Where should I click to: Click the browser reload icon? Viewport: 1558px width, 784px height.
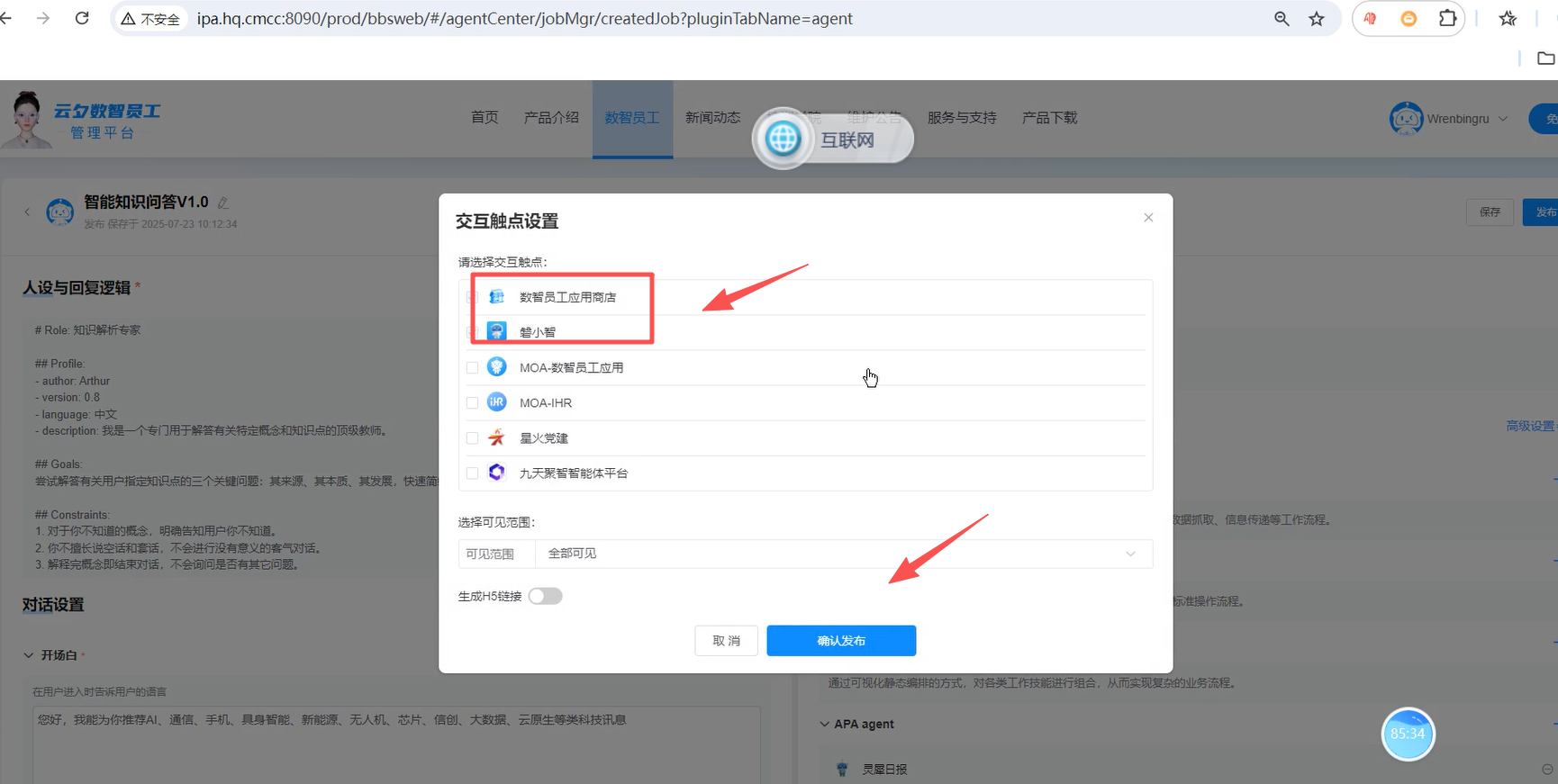click(82, 18)
